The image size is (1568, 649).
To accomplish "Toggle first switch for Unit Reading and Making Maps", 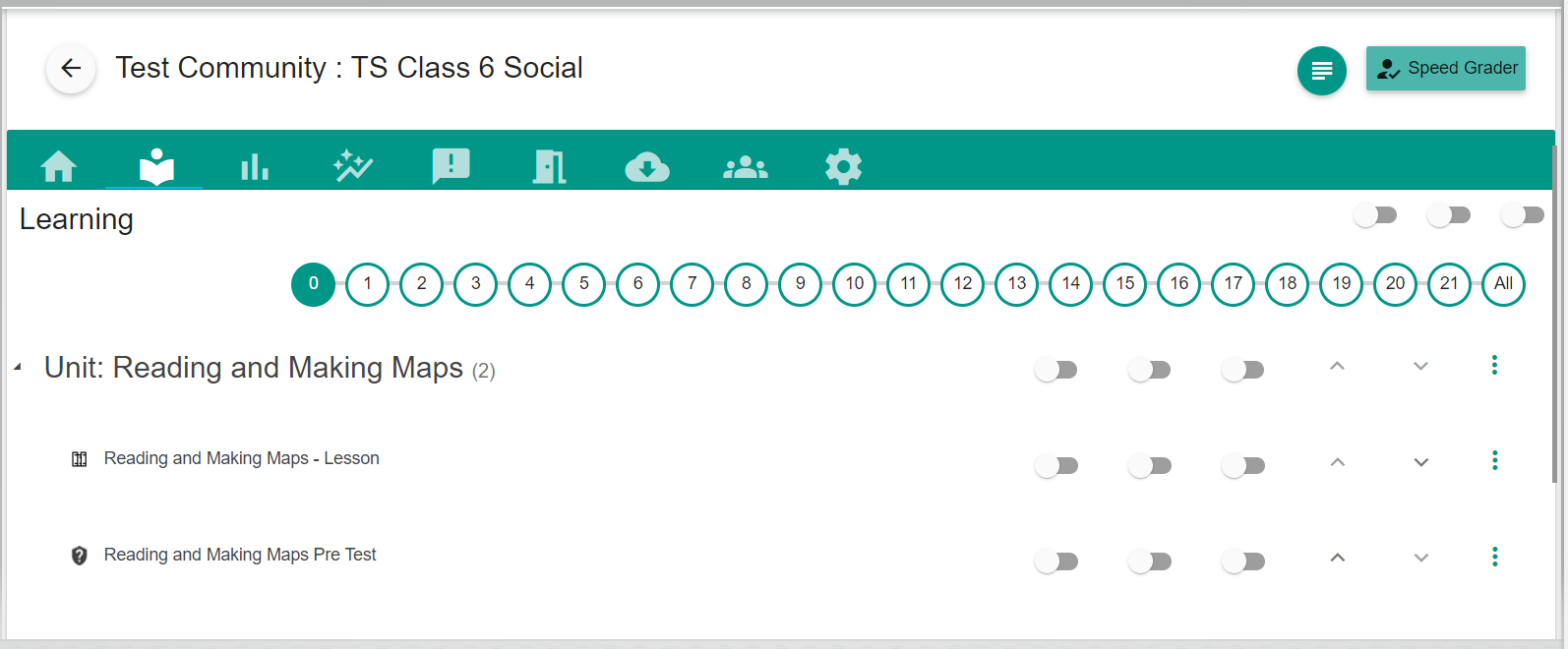I will pos(1056,370).
